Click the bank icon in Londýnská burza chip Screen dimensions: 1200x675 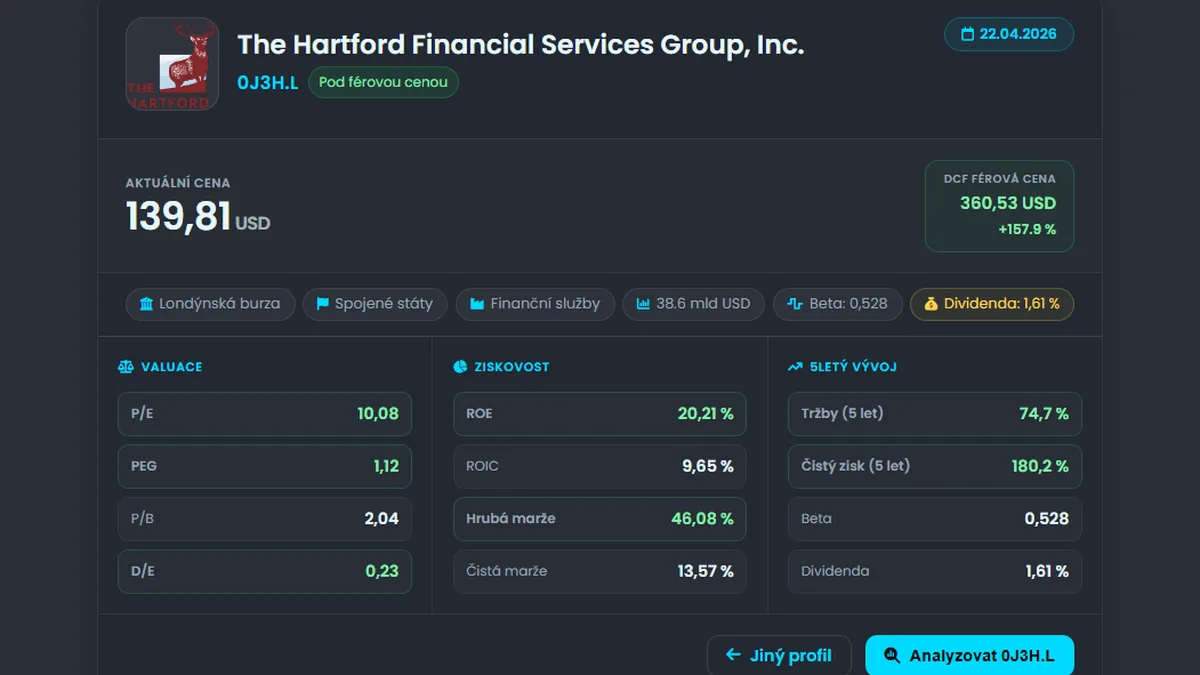point(147,304)
